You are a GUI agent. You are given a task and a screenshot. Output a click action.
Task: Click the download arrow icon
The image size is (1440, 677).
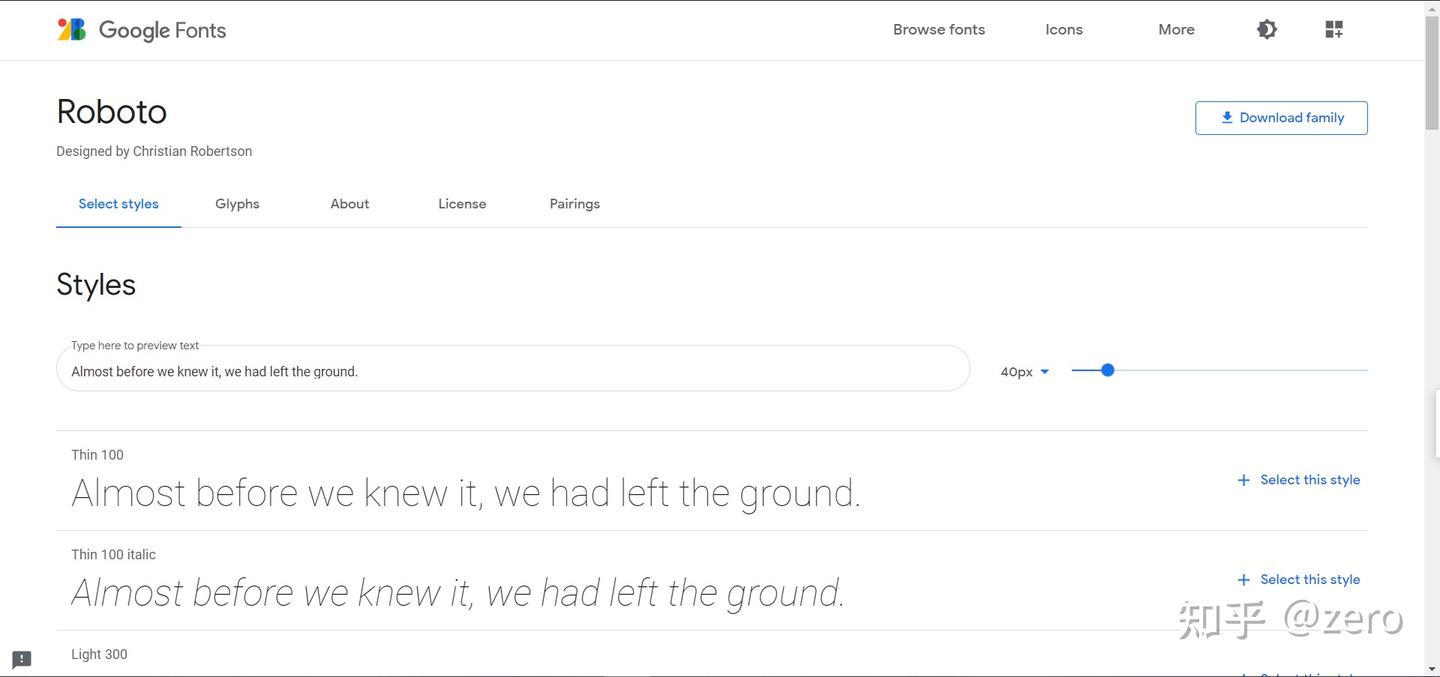pyautogui.click(x=1227, y=118)
